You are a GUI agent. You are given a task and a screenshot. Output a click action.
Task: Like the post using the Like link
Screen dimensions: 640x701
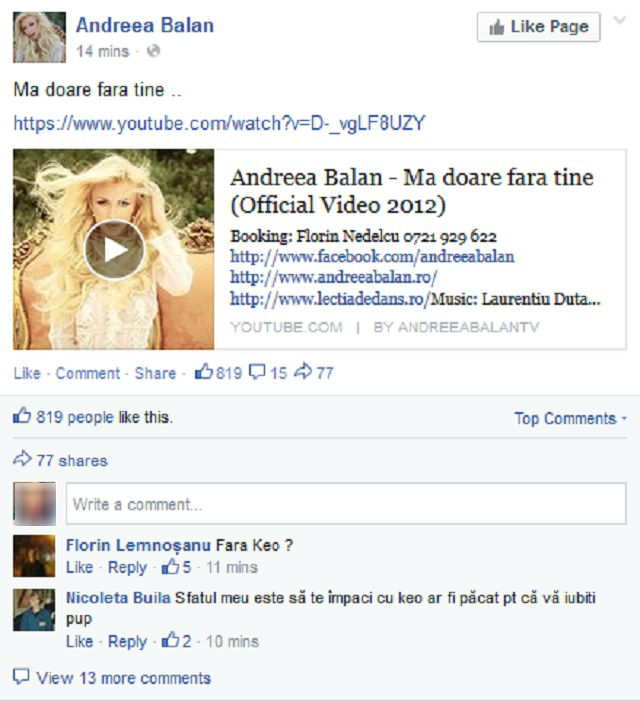click(27, 373)
